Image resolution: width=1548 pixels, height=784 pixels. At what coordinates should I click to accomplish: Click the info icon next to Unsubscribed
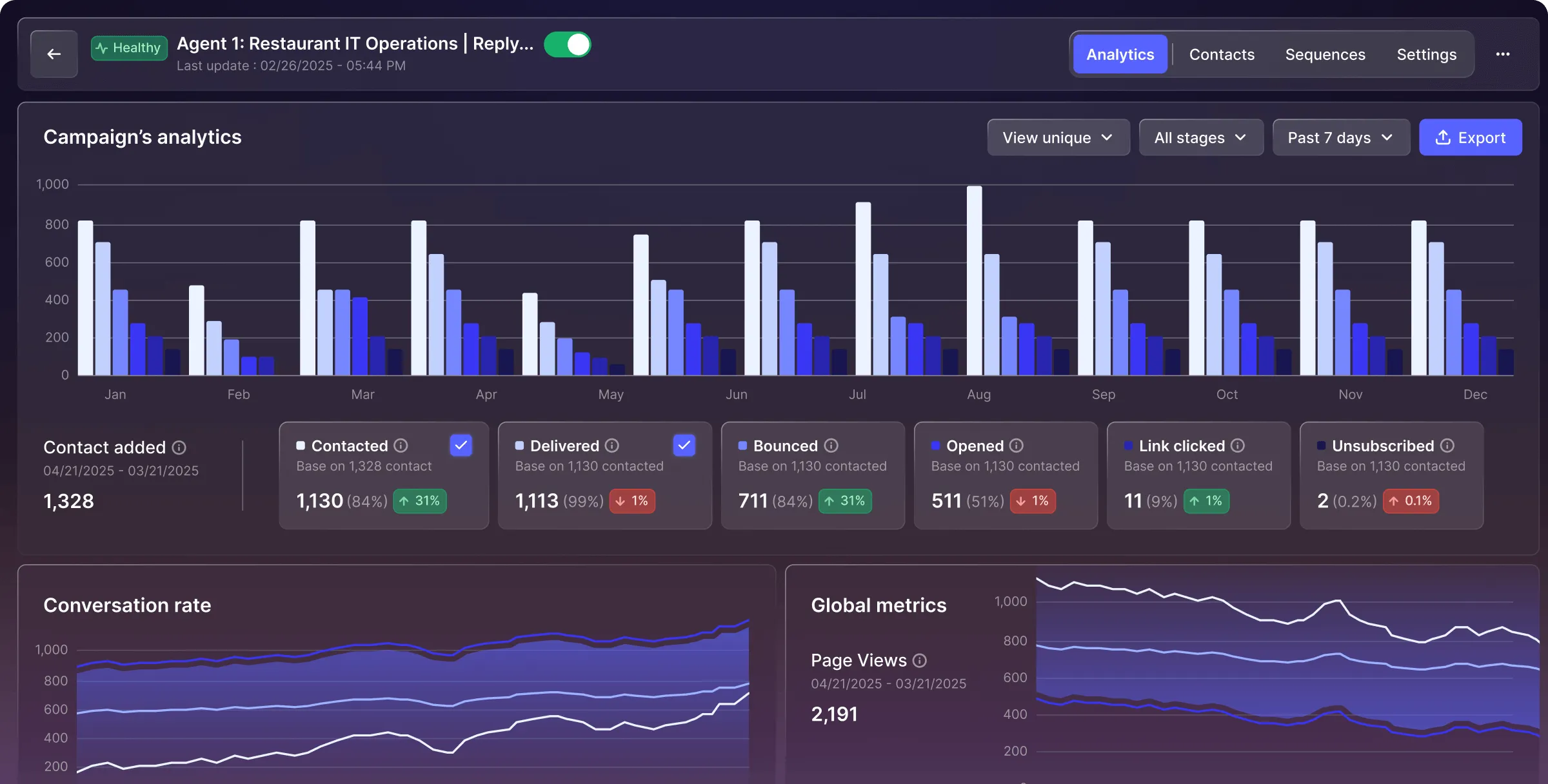[x=1447, y=446]
